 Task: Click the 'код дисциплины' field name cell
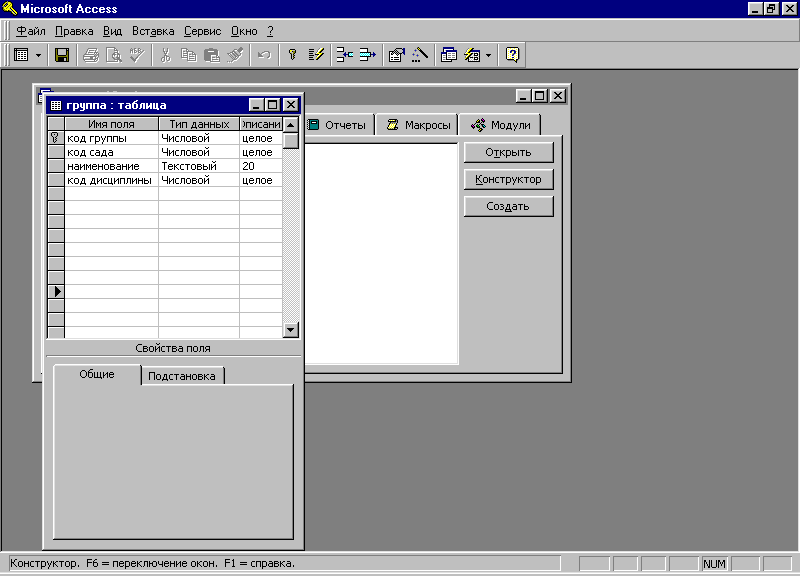pyautogui.click(x=111, y=180)
